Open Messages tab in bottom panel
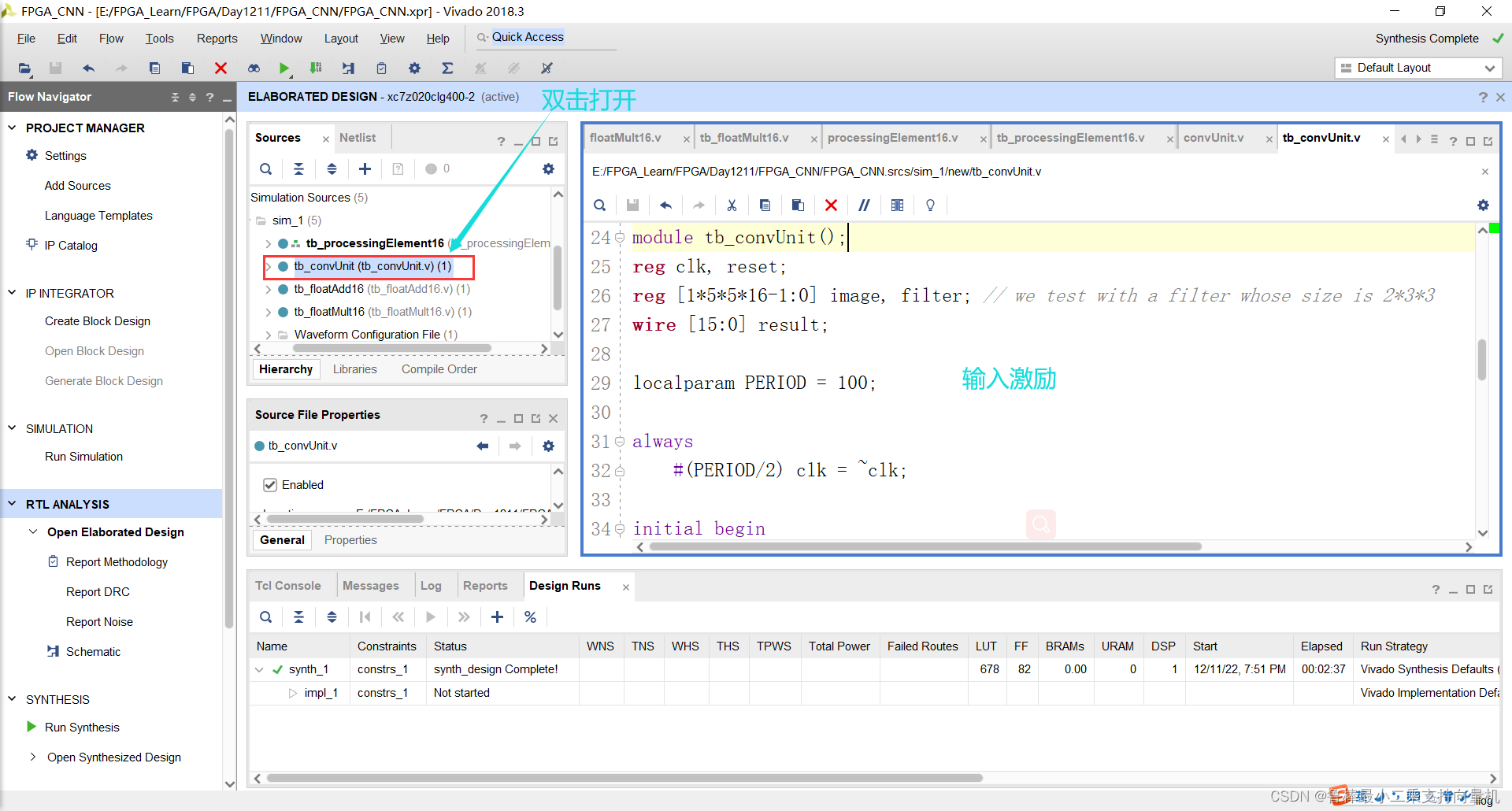Image resolution: width=1512 pixels, height=811 pixels. pos(370,586)
